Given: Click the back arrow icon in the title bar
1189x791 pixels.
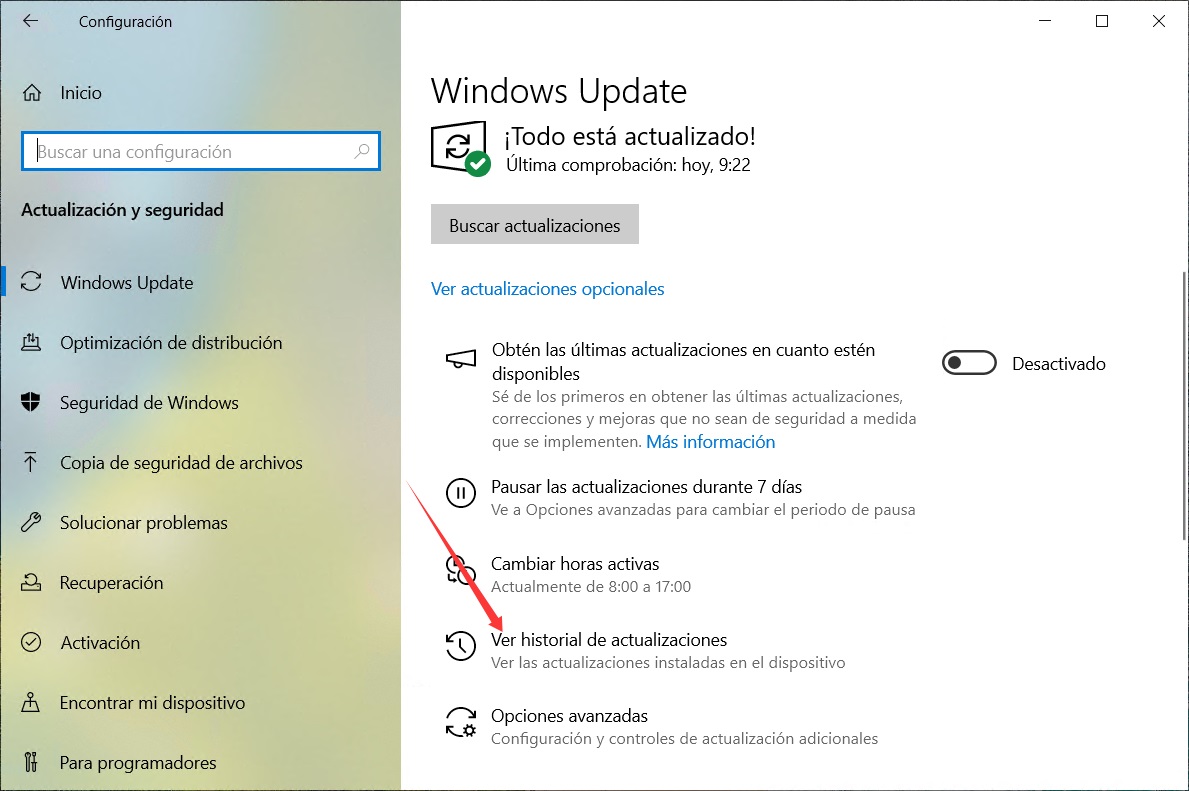Looking at the screenshot, I should click(x=30, y=21).
